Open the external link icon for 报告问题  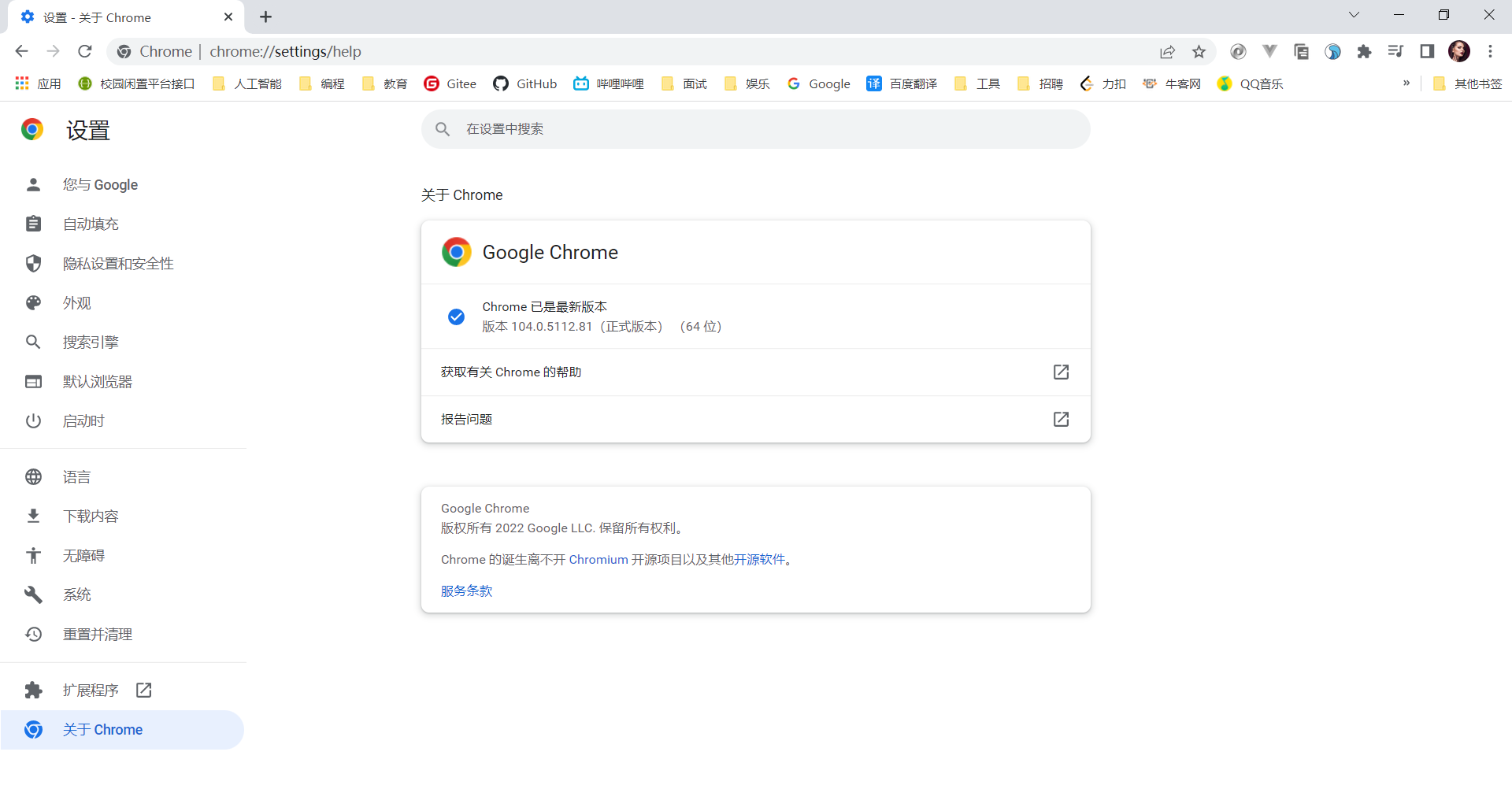click(x=1061, y=419)
